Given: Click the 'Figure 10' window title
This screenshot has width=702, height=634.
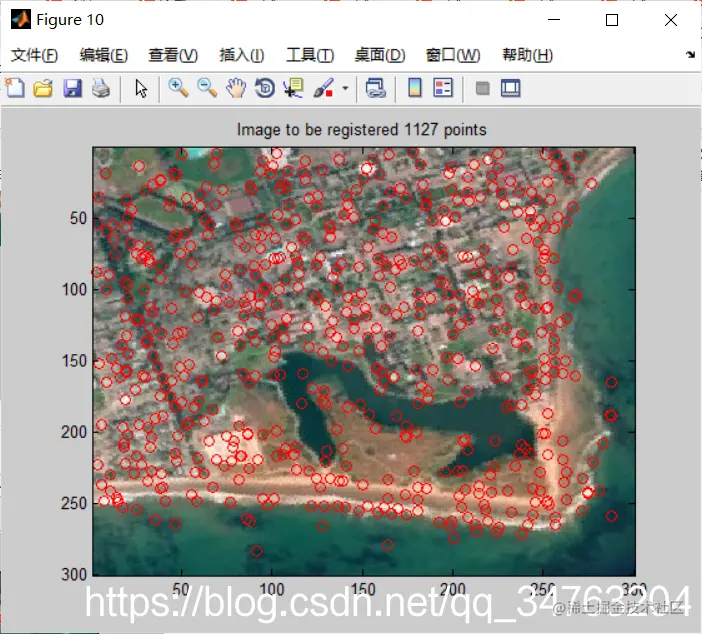Looking at the screenshot, I should click(70, 20).
